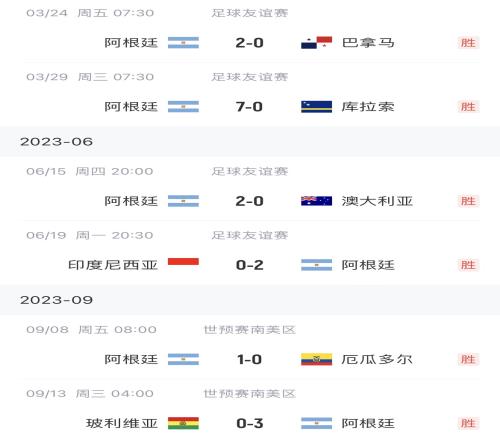500x440 pixels.
Task: Open team 厄瓜多尔 name link
Action: point(377,359)
